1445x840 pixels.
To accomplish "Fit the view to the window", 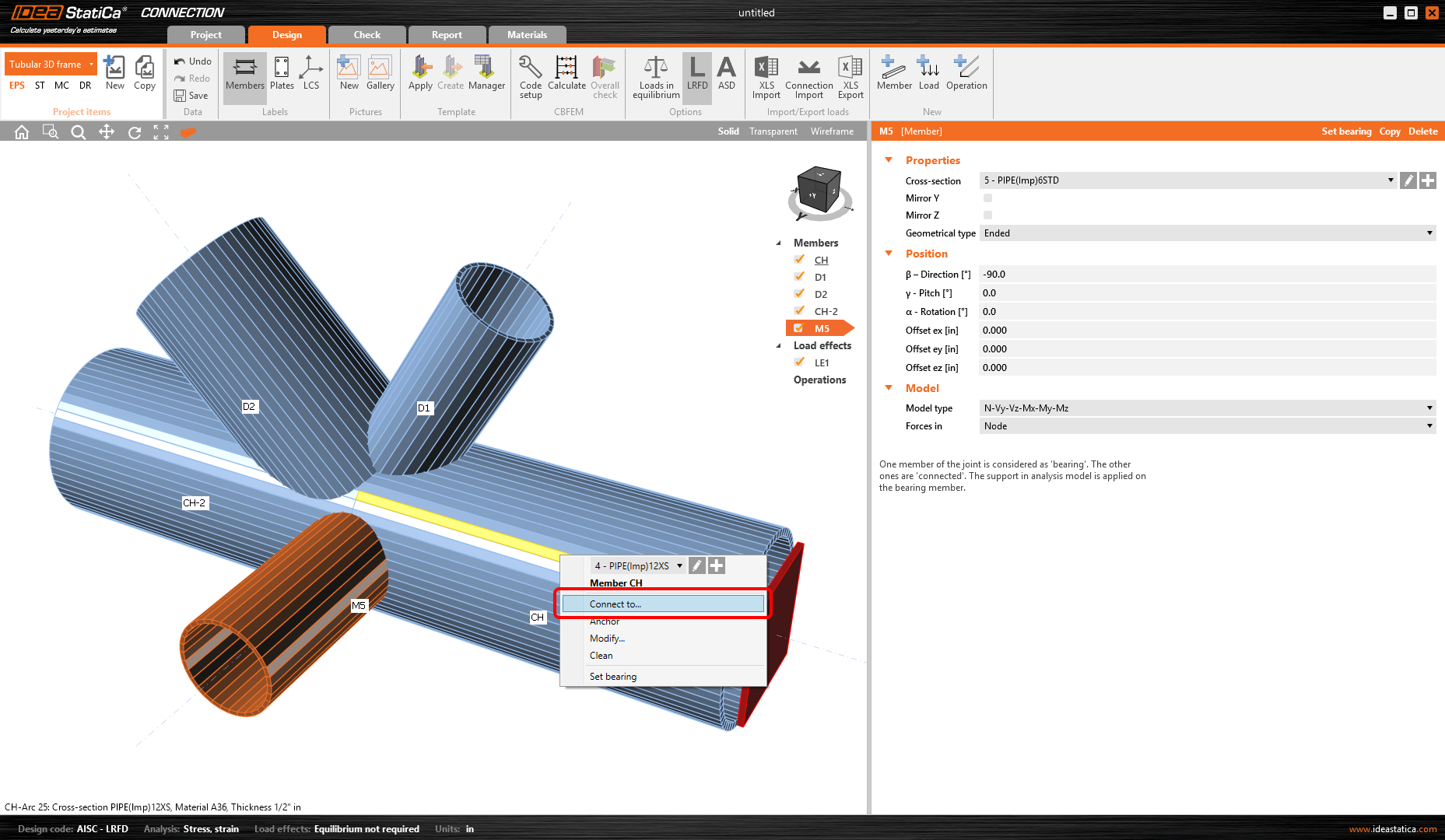I will tap(161, 131).
